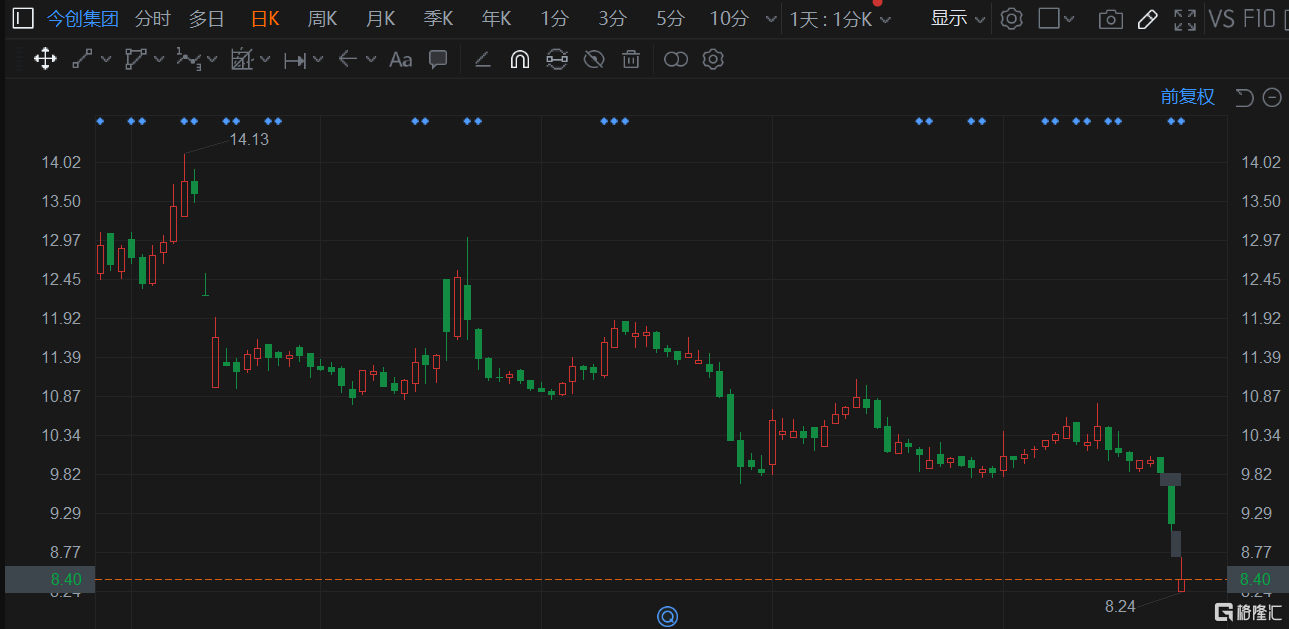Click the overlapping circles icon
This screenshot has height=629, width=1289.
(676, 59)
